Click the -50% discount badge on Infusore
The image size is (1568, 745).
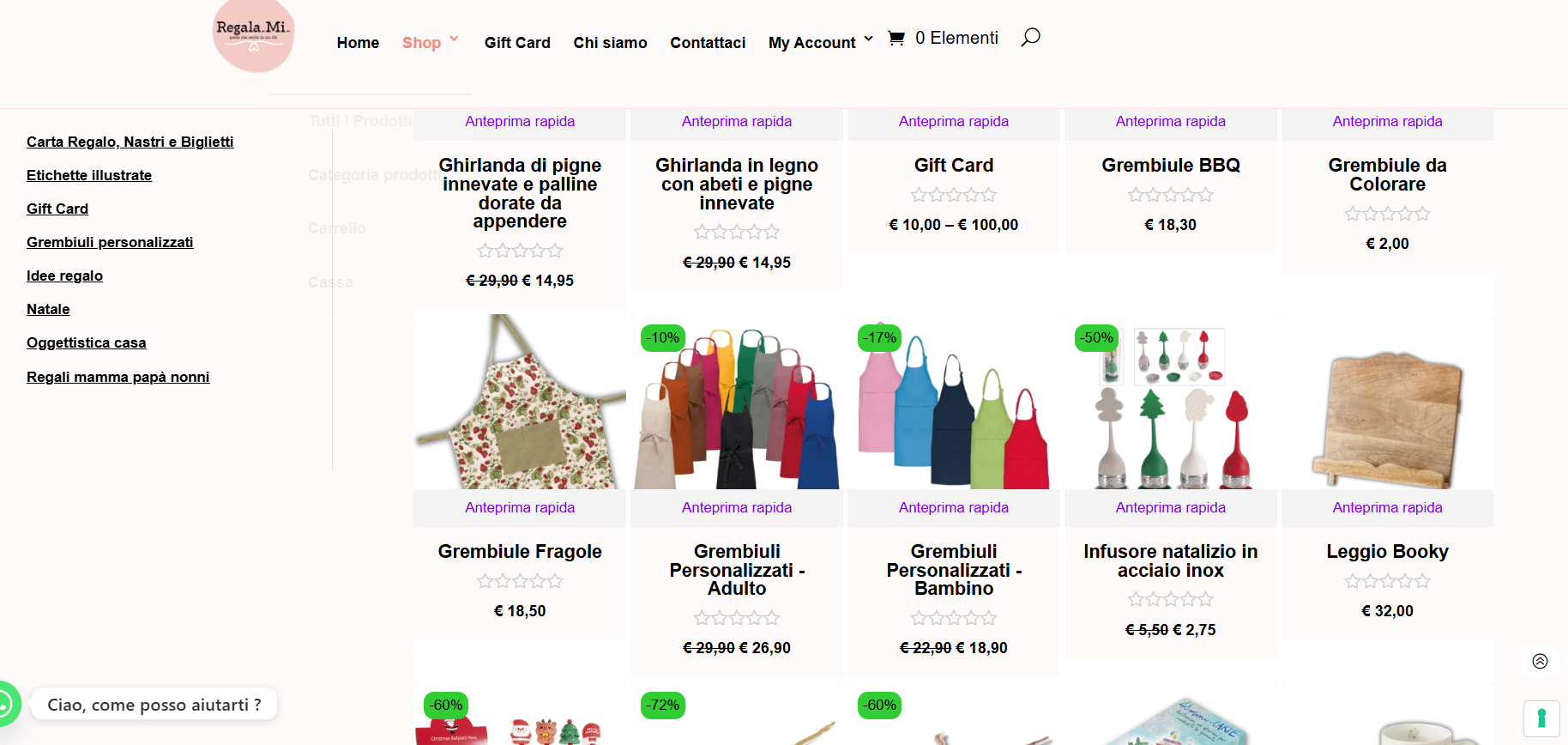click(x=1097, y=337)
